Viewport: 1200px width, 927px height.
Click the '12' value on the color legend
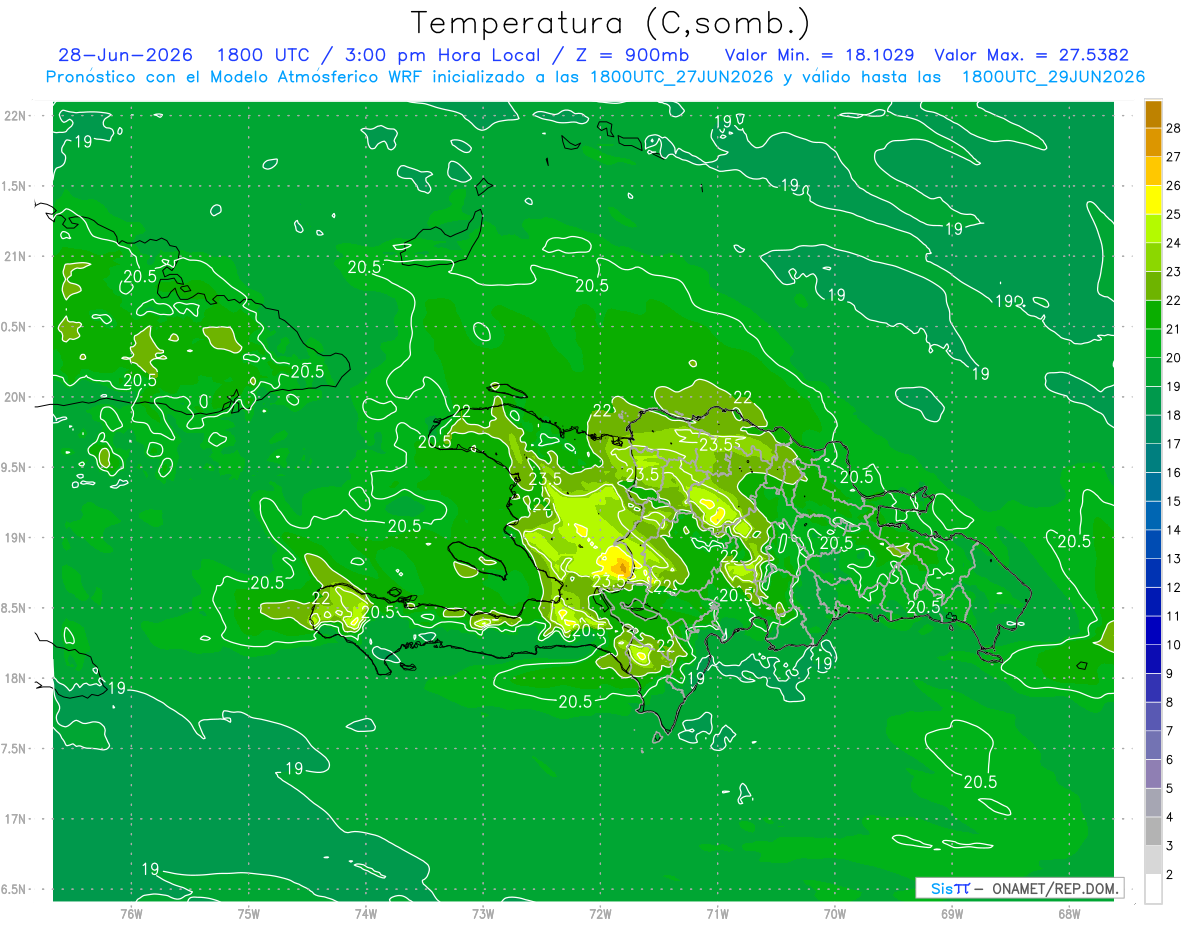1175,587
